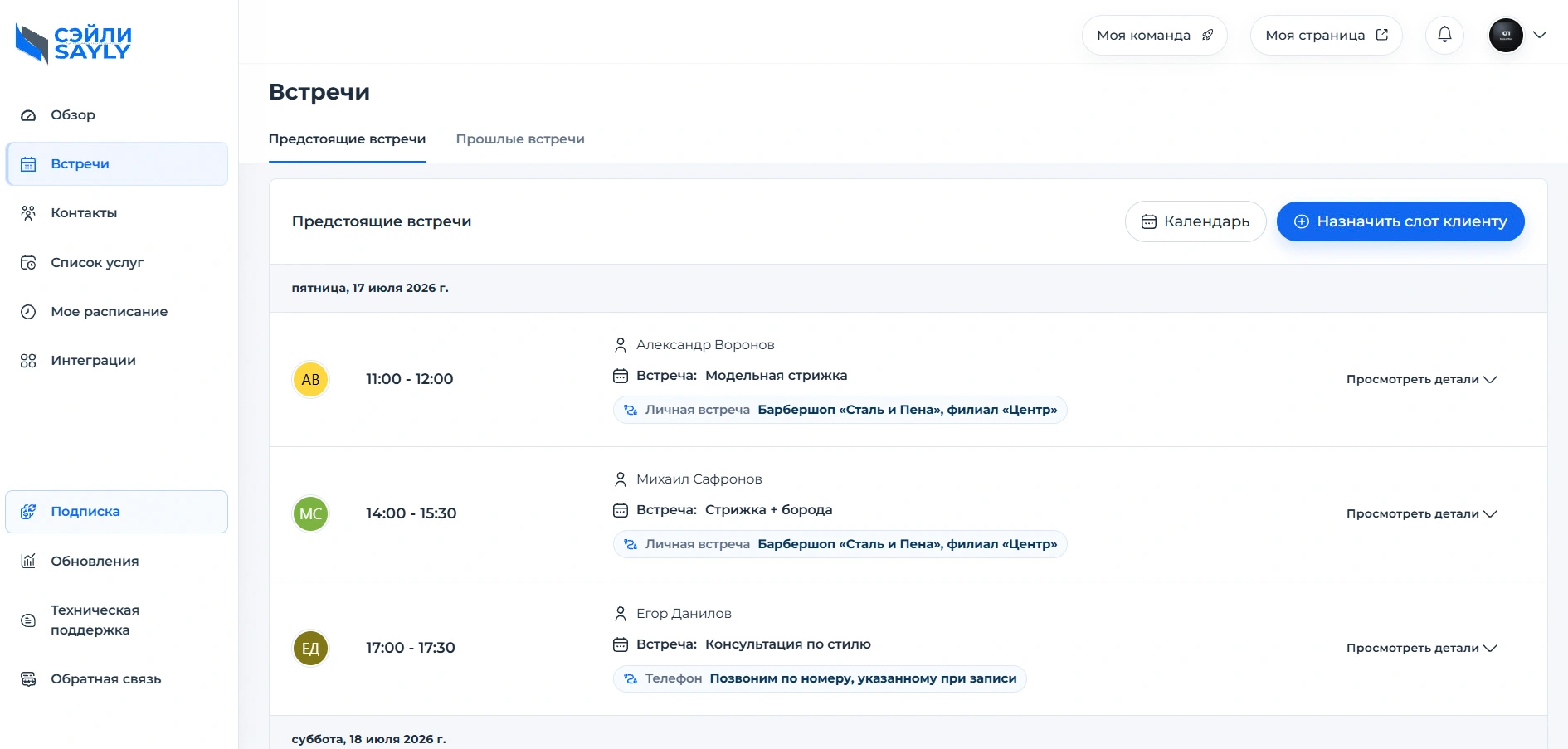The height and width of the screenshot is (749, 1568).
Task: Click plus icon on Назначить слот клиенту
Action: pos(1302,221)
